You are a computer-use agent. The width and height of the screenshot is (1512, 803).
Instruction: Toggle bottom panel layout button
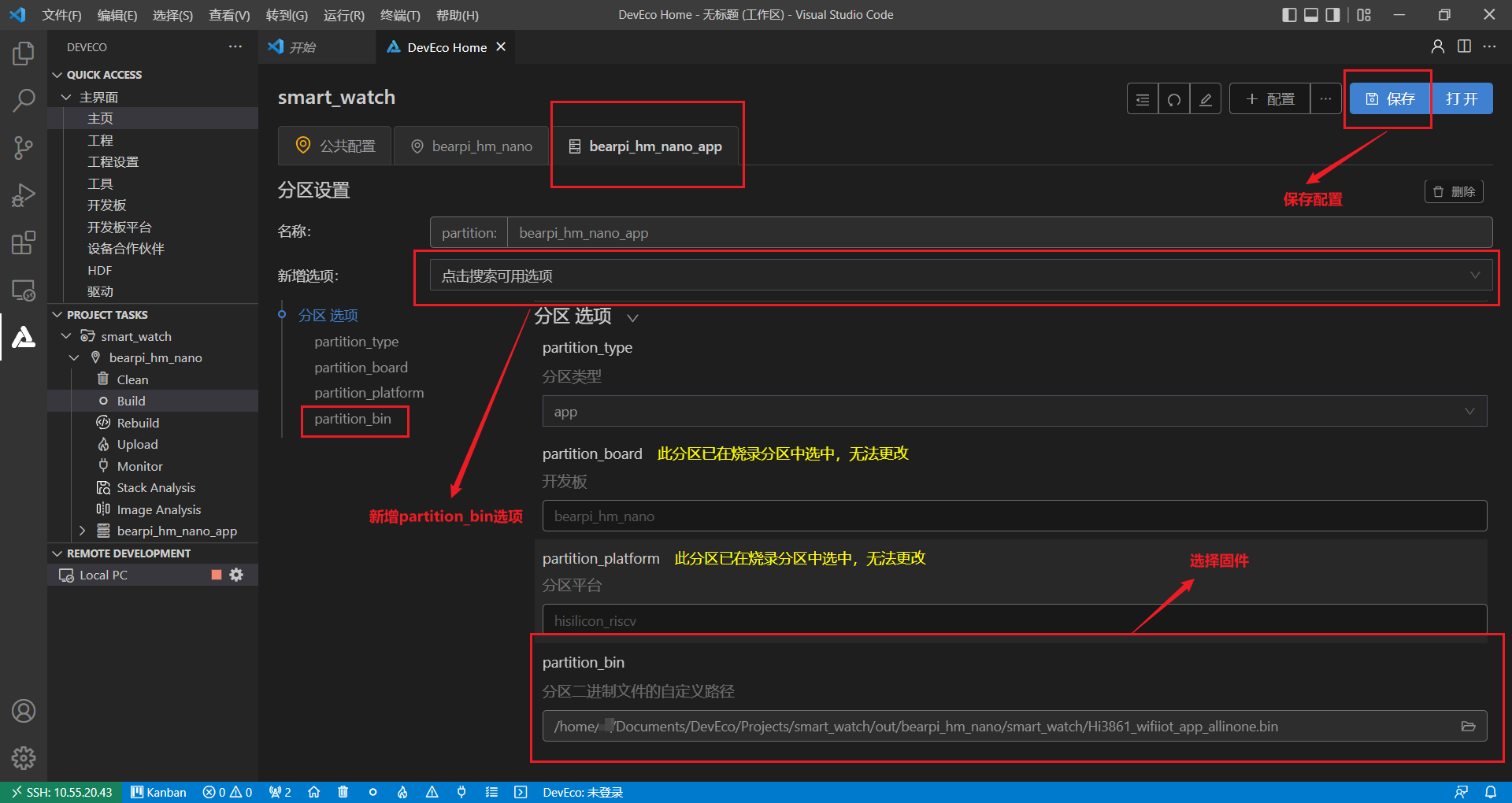pos(1311,15)
